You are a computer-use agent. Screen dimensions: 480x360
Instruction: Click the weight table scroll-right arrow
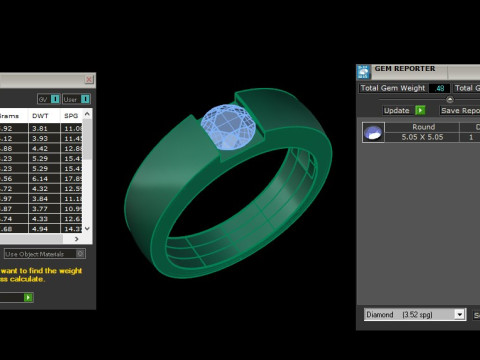pyautogui.click(x=77, y=239)
